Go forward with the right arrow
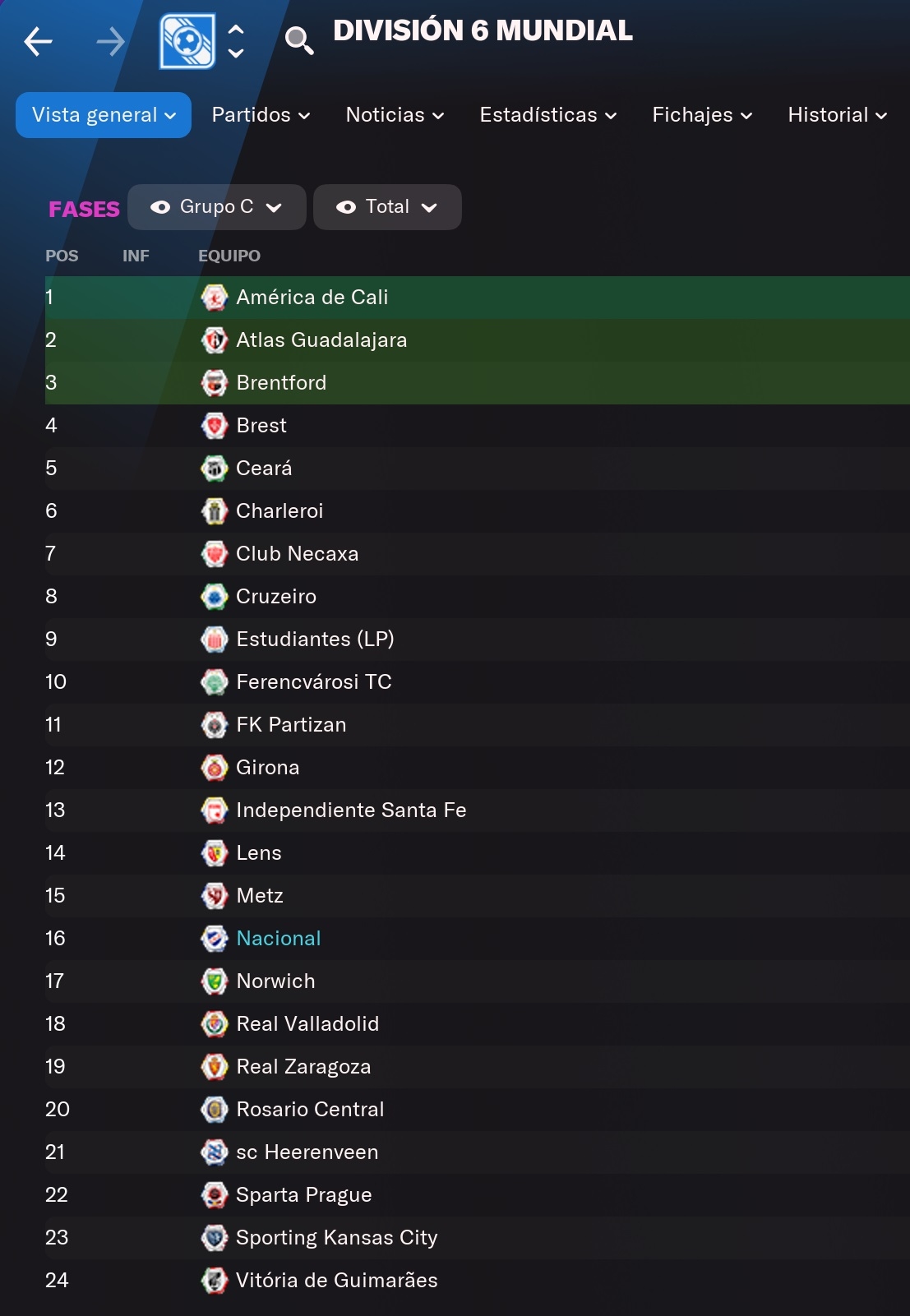The width and height of the screenshot is (910, 1316). coord(110,41)
